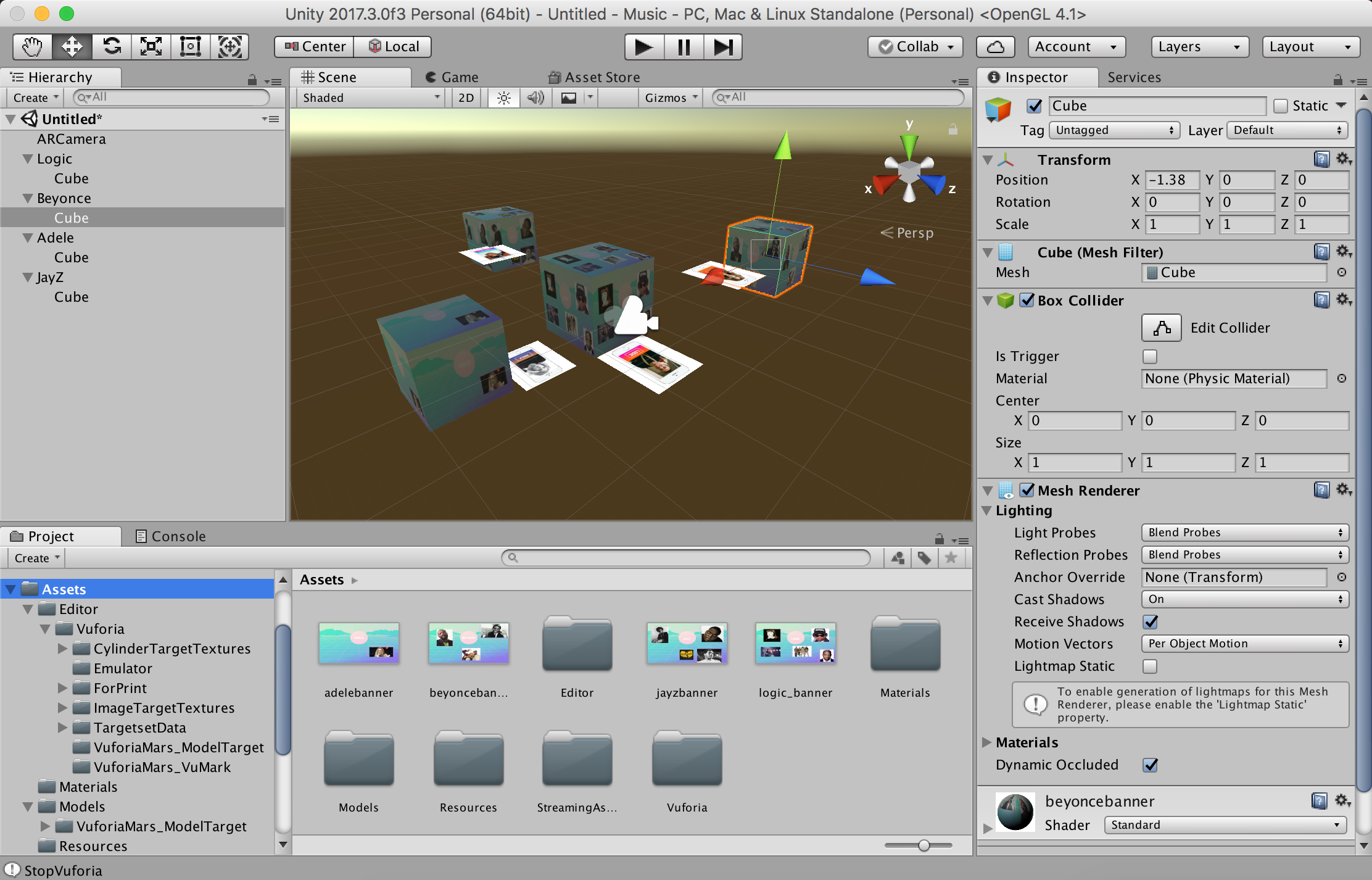
Task: Click the Position X input field
Action: 1172,180
